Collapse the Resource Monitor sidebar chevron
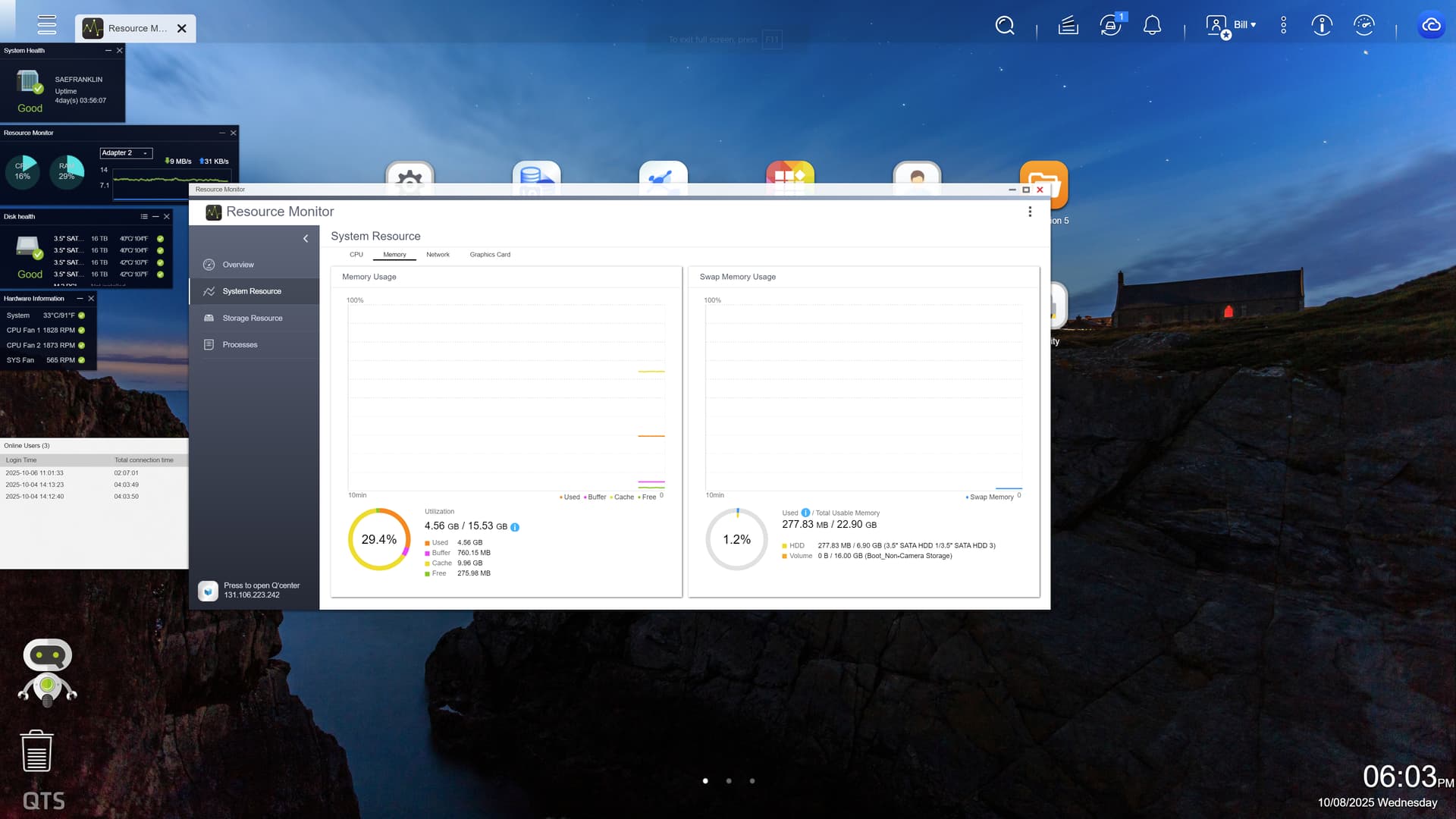 click(x=306, y=239)
